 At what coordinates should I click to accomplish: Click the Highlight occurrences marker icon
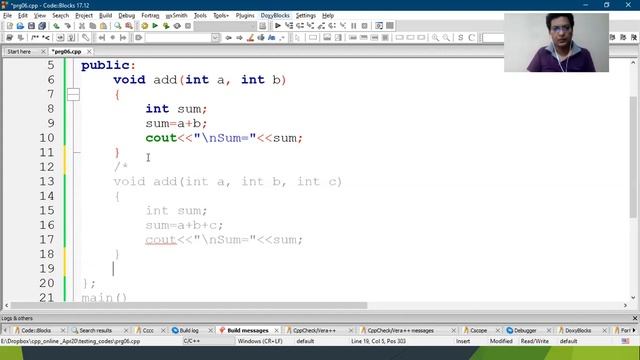250,38
